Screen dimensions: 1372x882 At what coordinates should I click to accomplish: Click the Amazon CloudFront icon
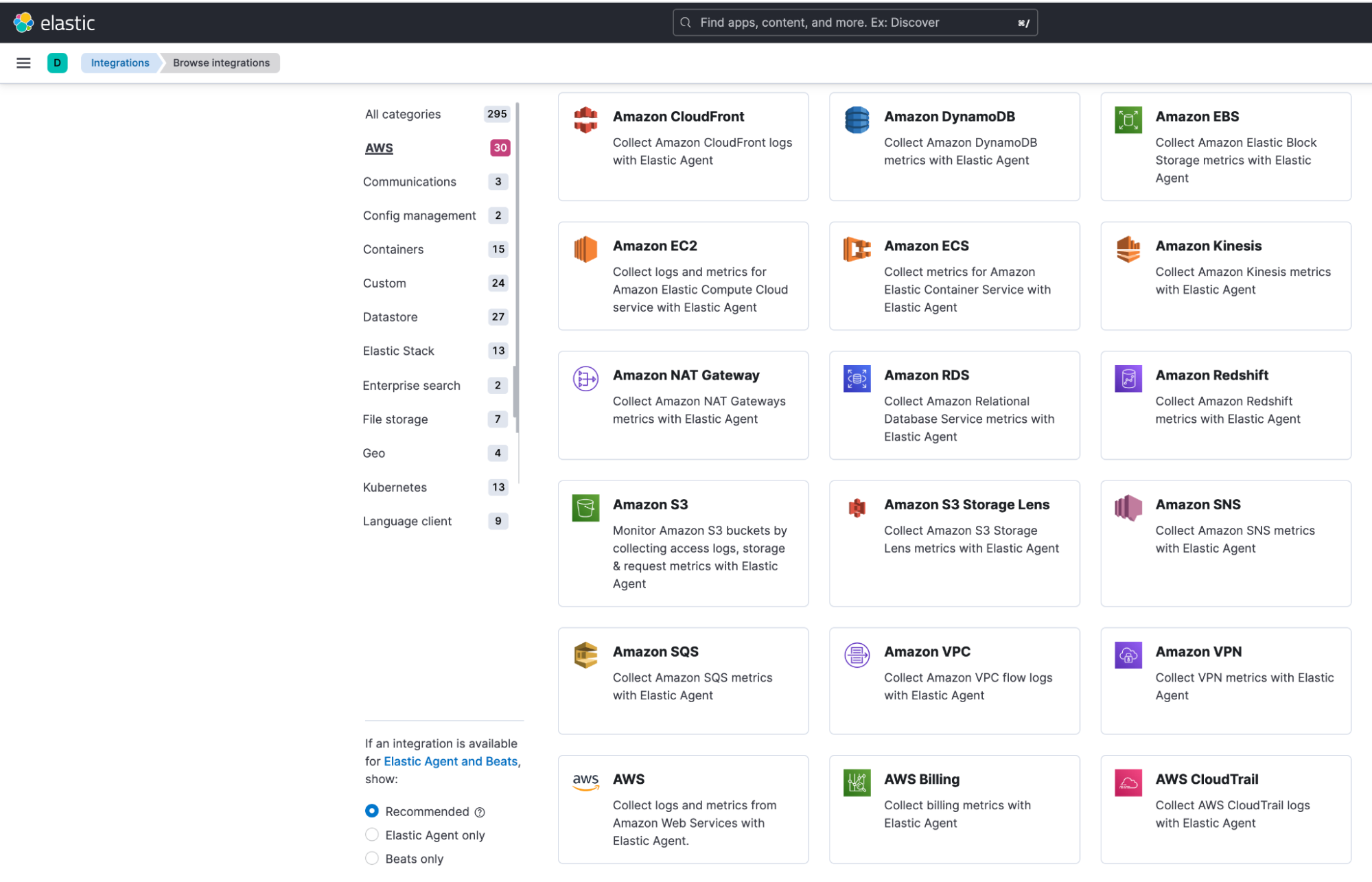coord(585,120)
